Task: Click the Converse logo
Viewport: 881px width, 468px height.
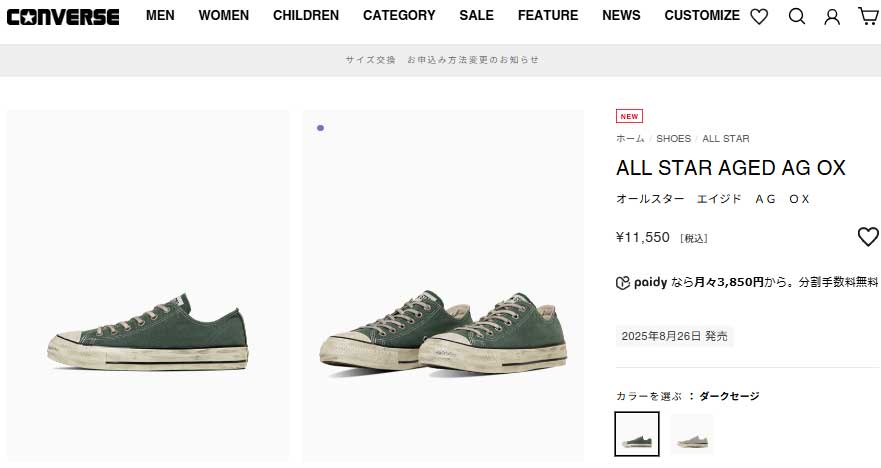Action: tap(61, 16)
